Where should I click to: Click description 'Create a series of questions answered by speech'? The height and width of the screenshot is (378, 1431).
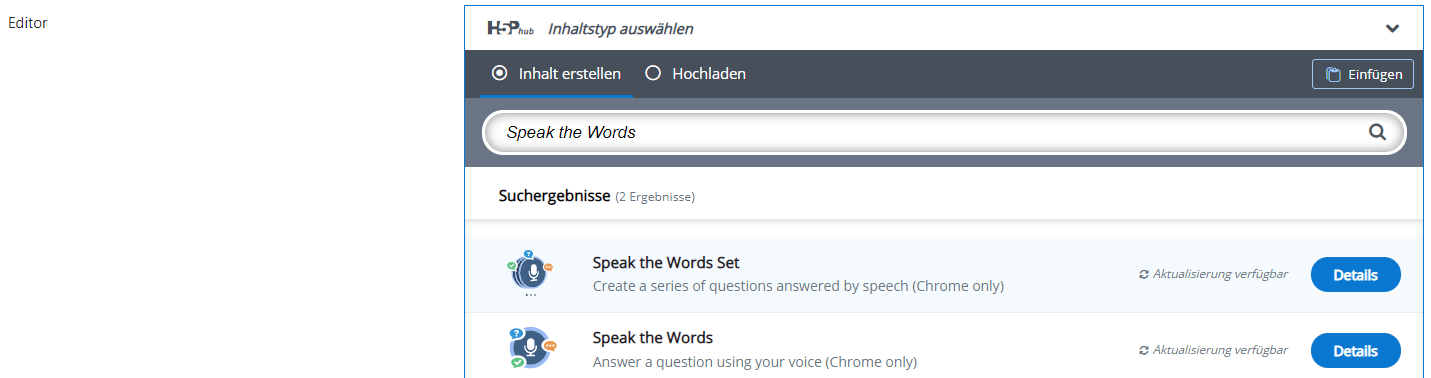click(x=798, y=286)
